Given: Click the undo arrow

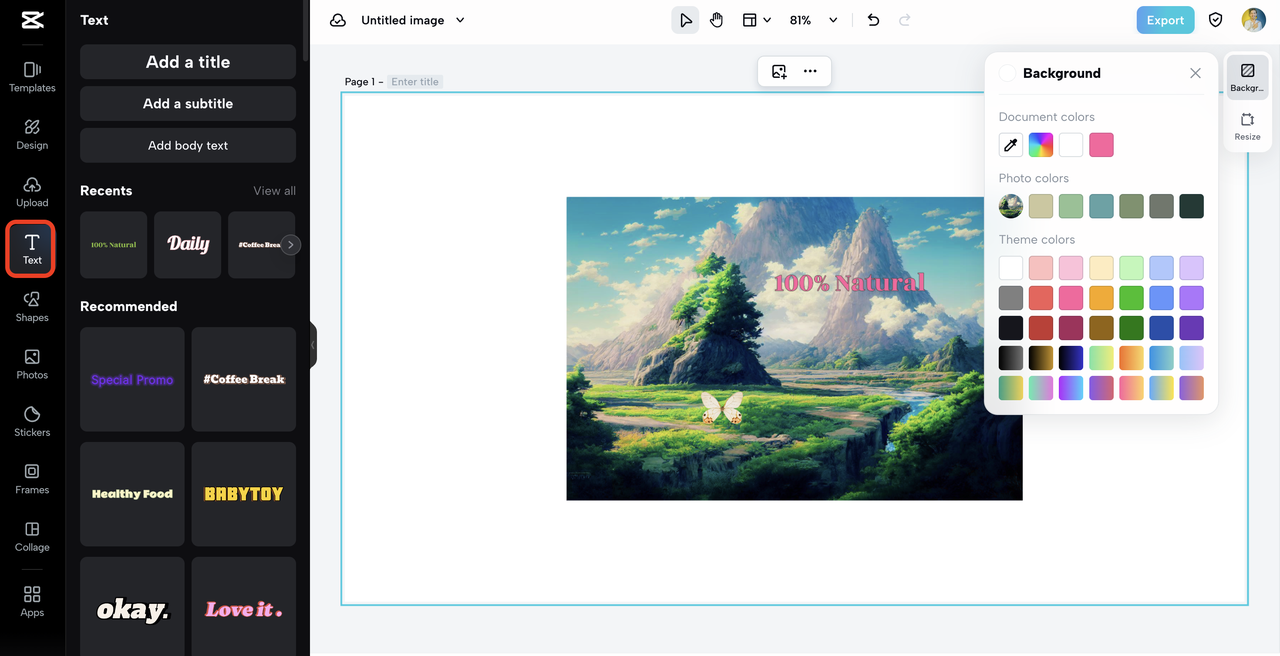Looking at the screenshot, I should [873, 20].
